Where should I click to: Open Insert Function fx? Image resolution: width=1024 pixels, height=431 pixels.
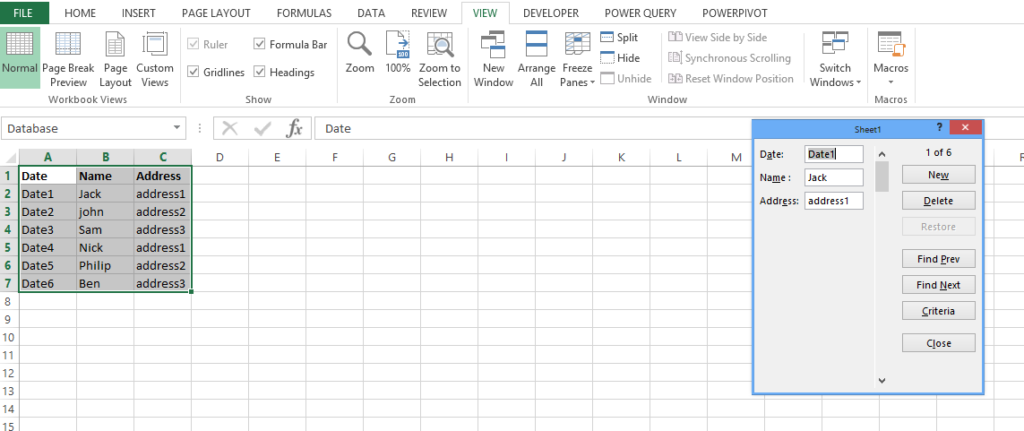tap(295, 129)
